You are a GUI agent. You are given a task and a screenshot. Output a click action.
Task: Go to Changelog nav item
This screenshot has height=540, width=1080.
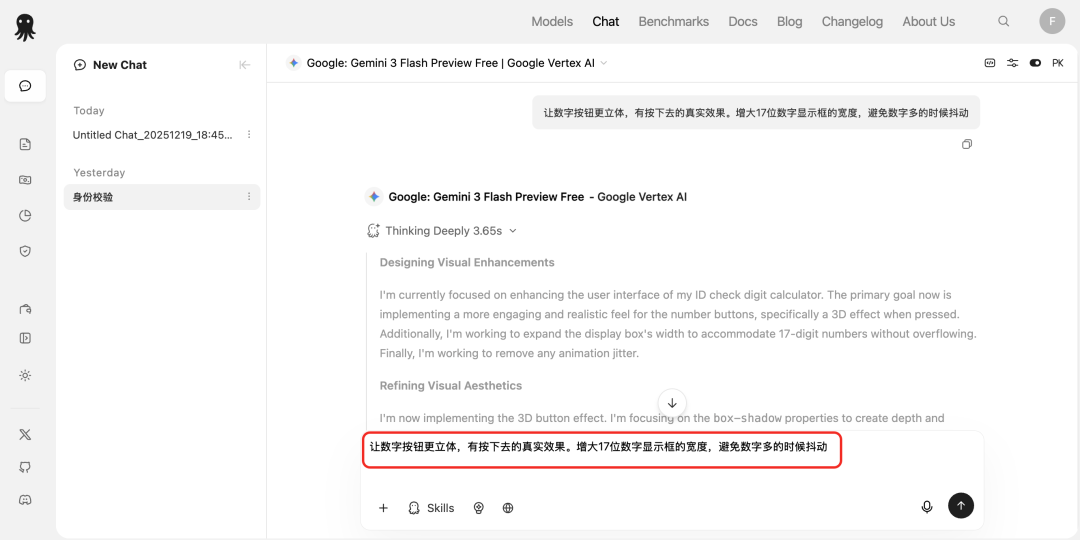[852, 21]
